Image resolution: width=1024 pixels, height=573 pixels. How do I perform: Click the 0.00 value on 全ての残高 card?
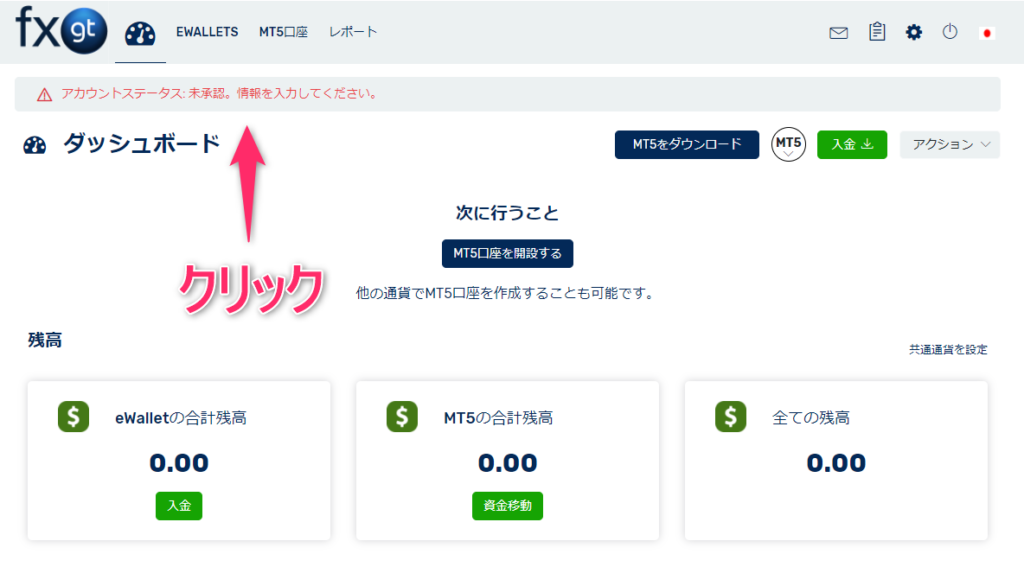pyautogui.click(x=836, y=463)
